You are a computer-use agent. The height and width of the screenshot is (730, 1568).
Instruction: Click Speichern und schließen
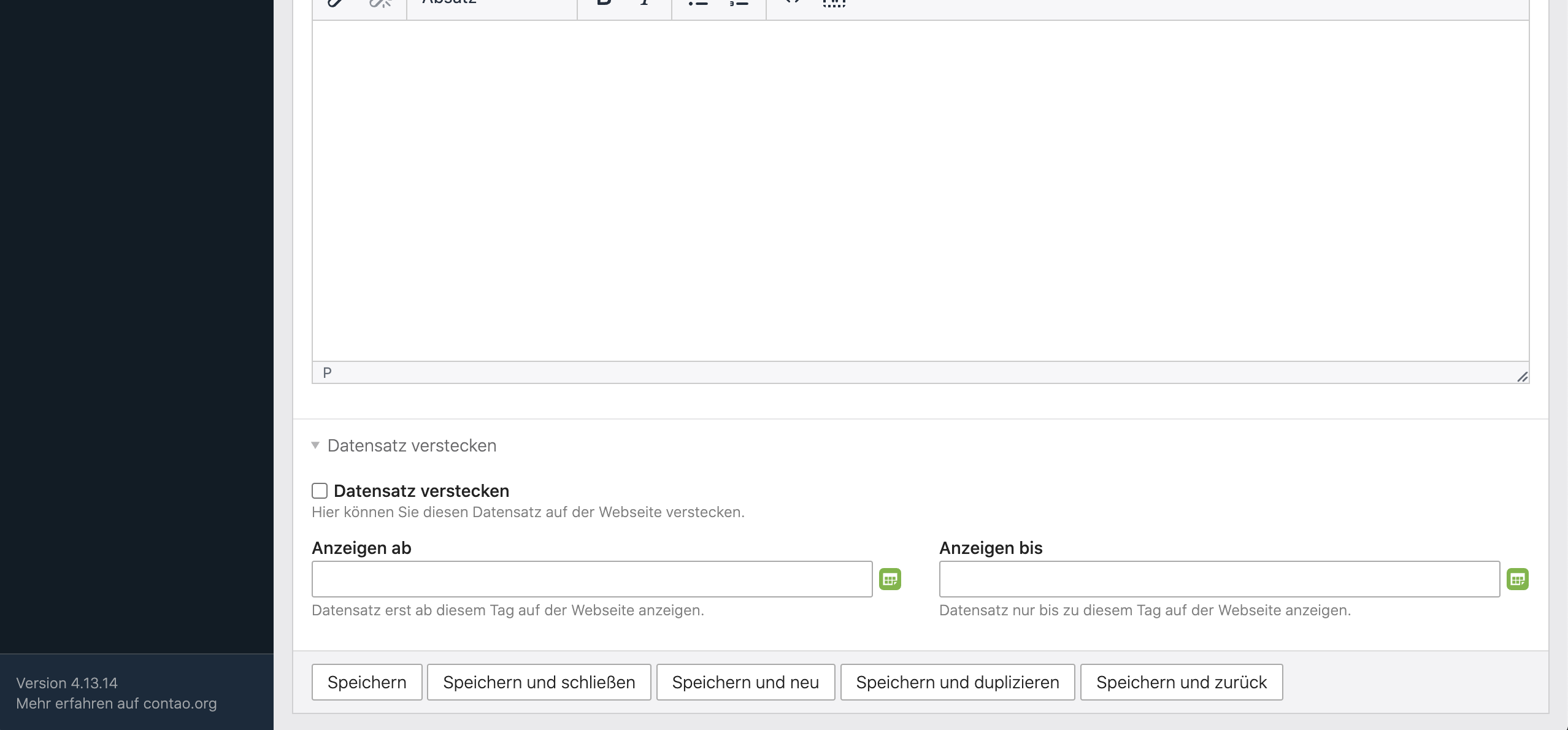point(539,682)
